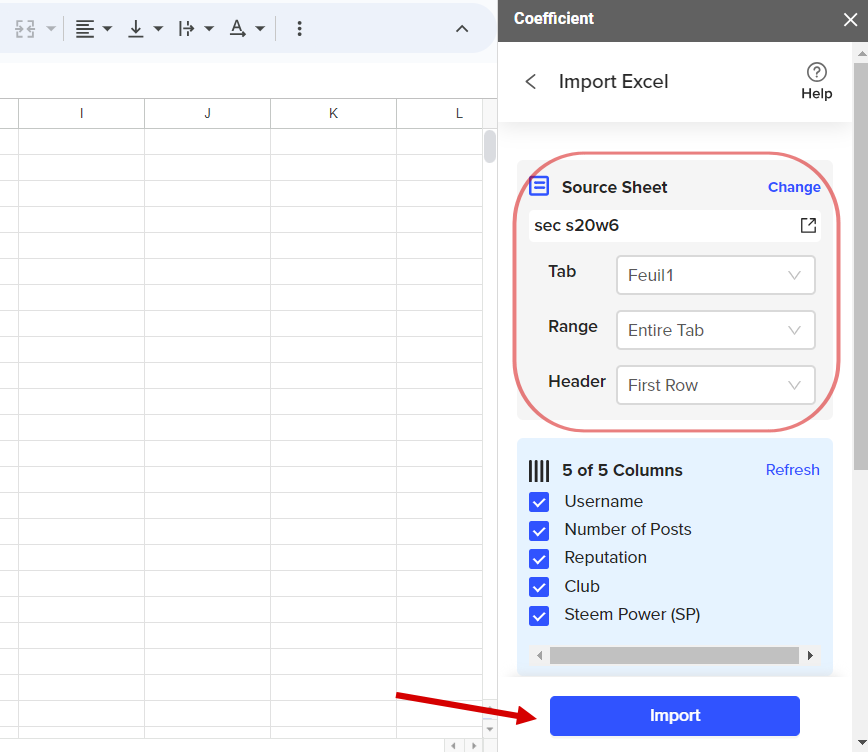Uncheck the Club column

[x=539, y=587]
